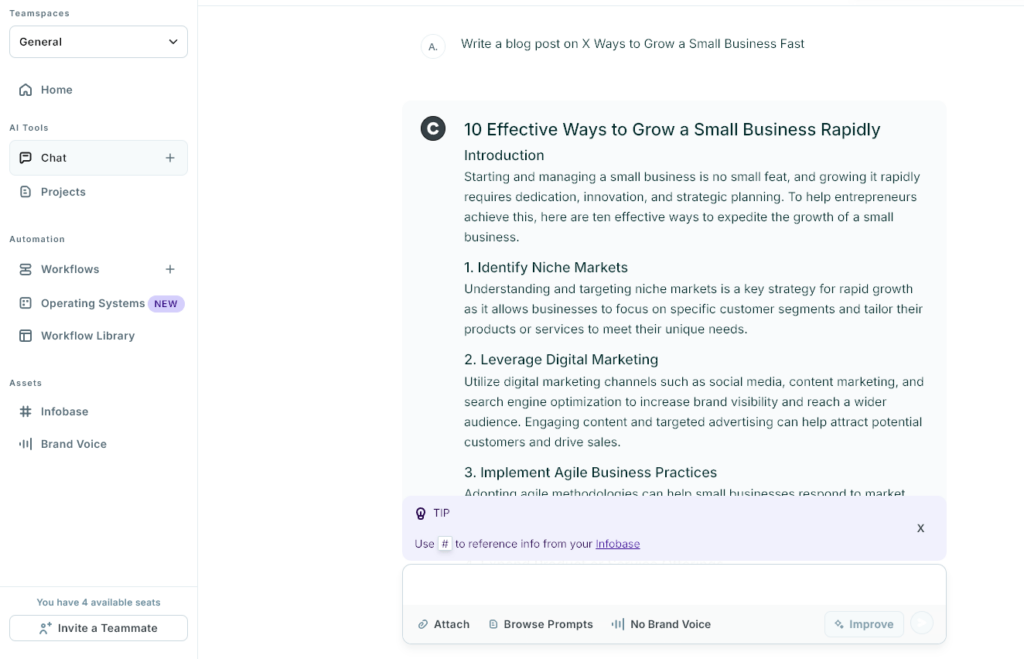Select the Brand Voice sliders icon
1024x659 pixels.
pos(26,444)
